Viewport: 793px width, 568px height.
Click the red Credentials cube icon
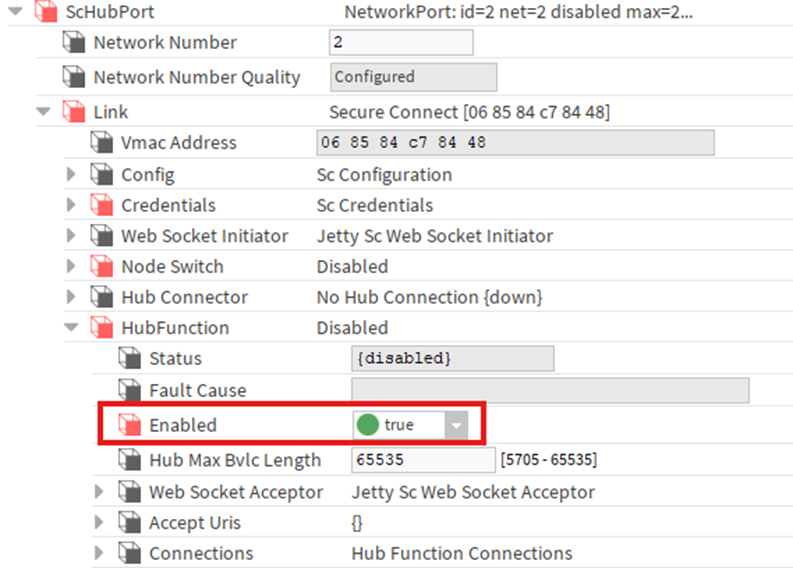coord(102,205)
